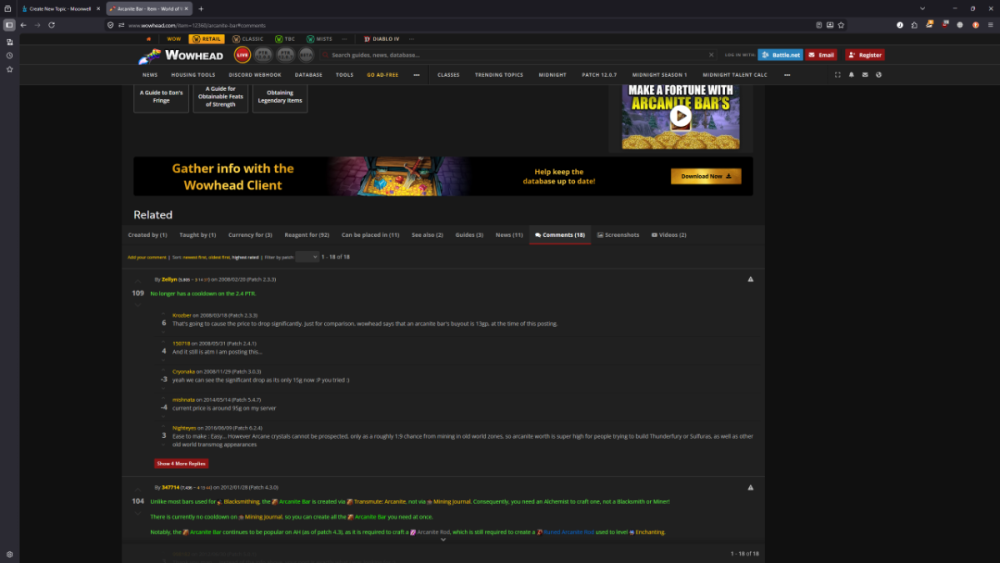
Task: Open DIABLO IV site link
Action: pyautogui.click(x=381, y=39)
